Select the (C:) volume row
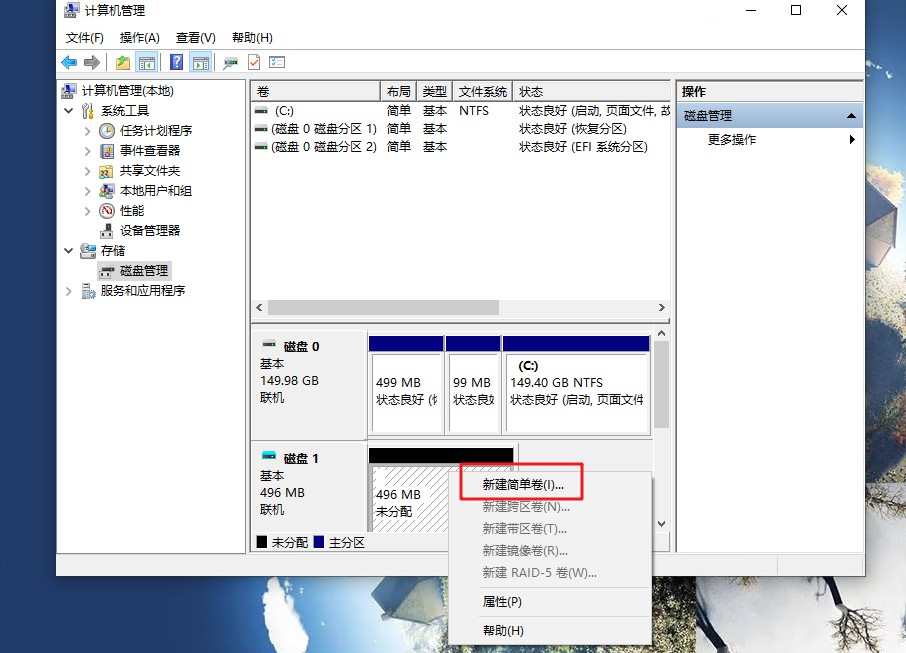 (461, 110)
